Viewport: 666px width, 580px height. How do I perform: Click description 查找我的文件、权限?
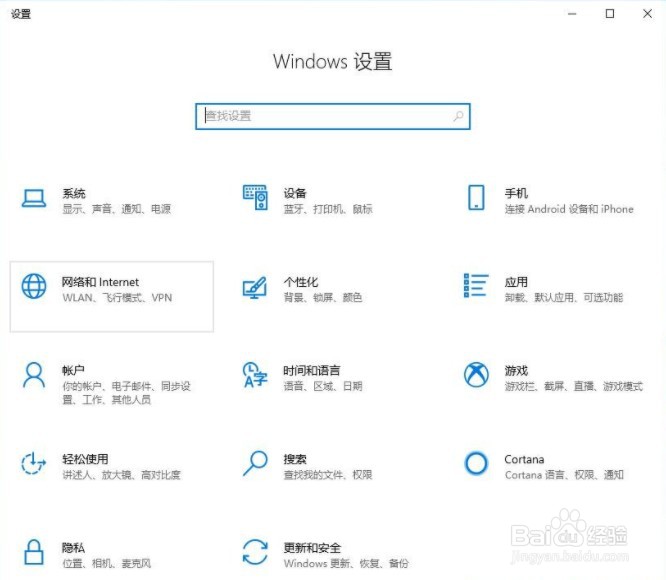point(328,475)
